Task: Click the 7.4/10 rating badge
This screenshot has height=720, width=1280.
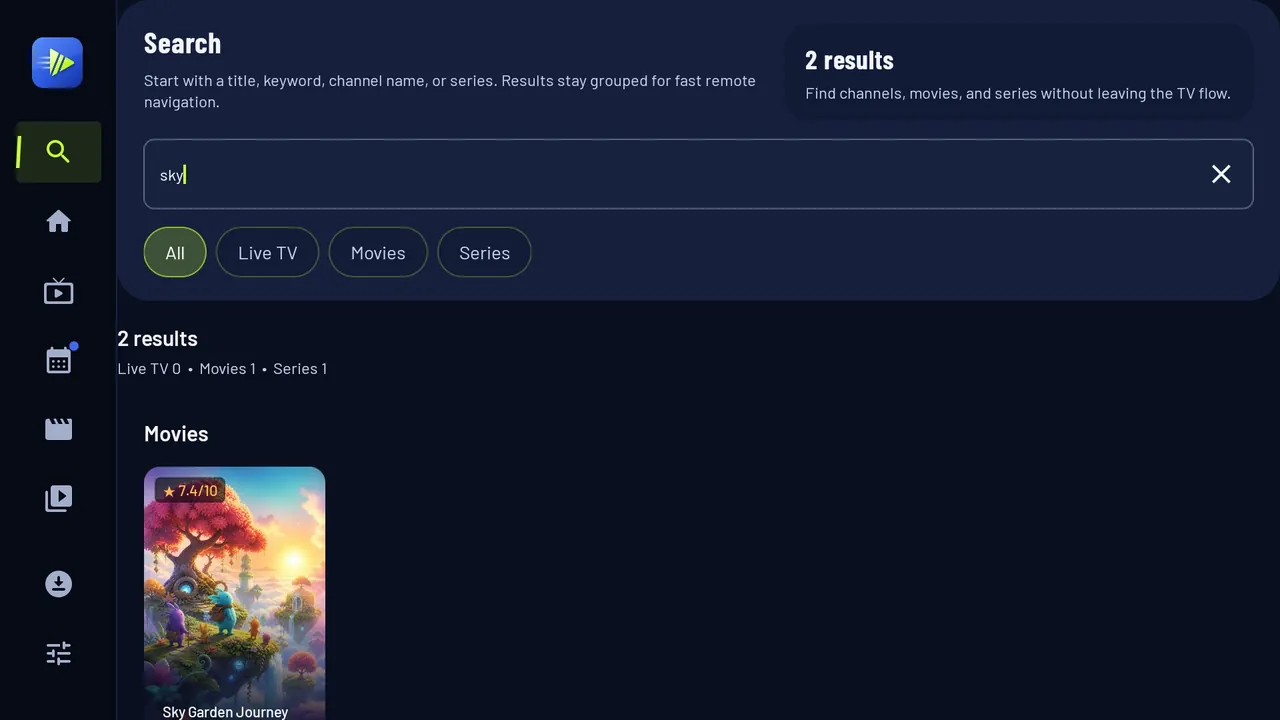Action: click(x=190, y=491)
